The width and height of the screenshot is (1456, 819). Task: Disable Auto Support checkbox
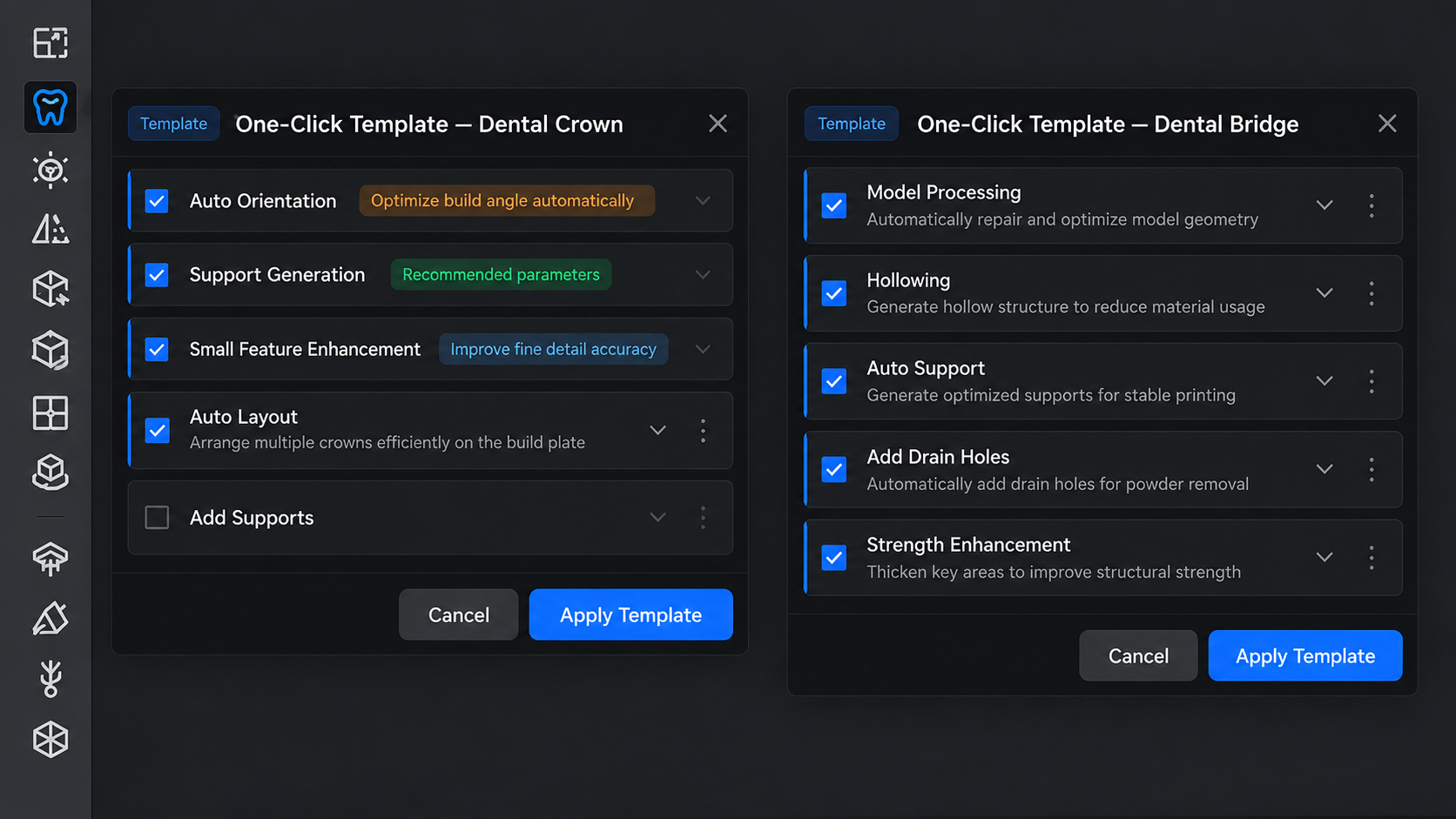pyautogui.click(x=833, y=381)
